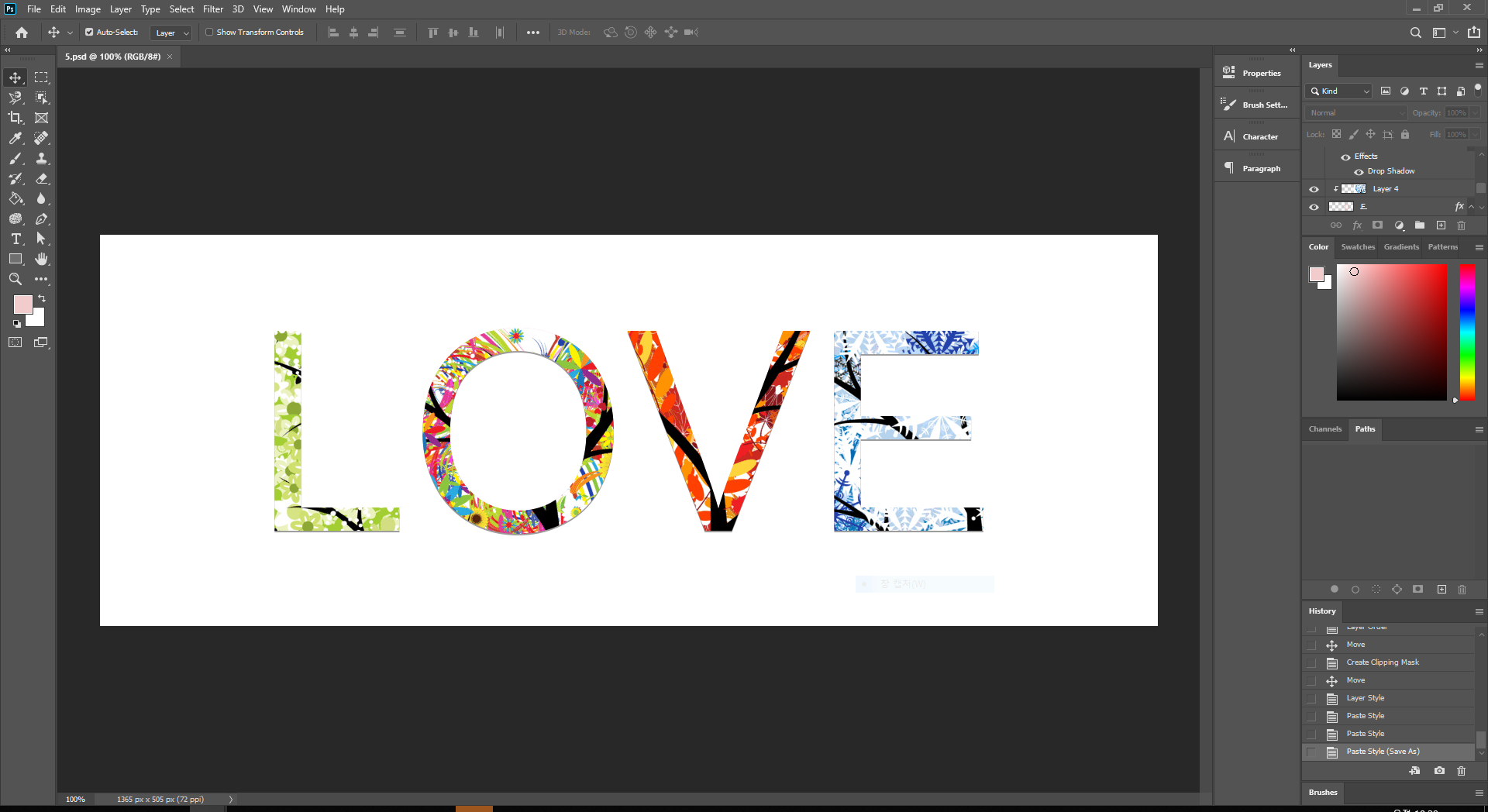Open the Brush Settings panel
This screenshot has width=1488, height=812.
pyautogui.click(x=1256, y=105)
